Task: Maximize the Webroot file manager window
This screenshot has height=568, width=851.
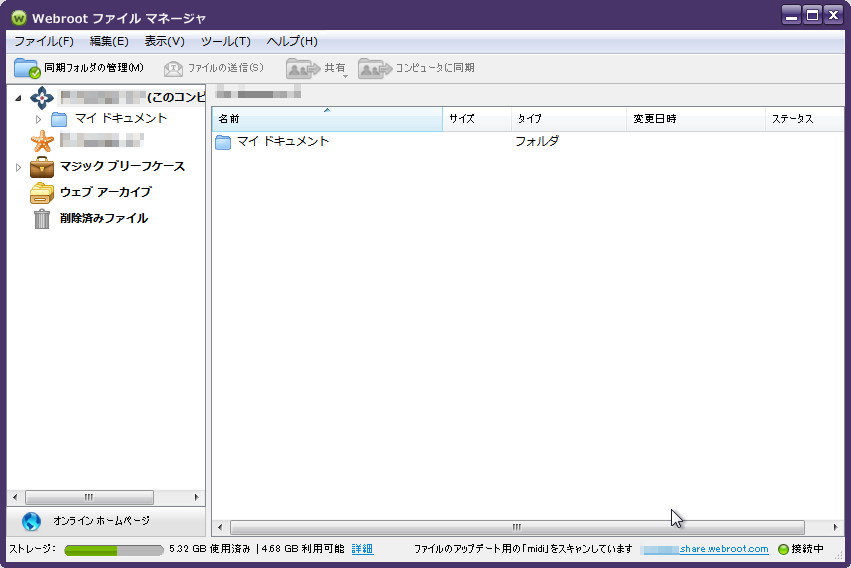Action: [812, 16]
